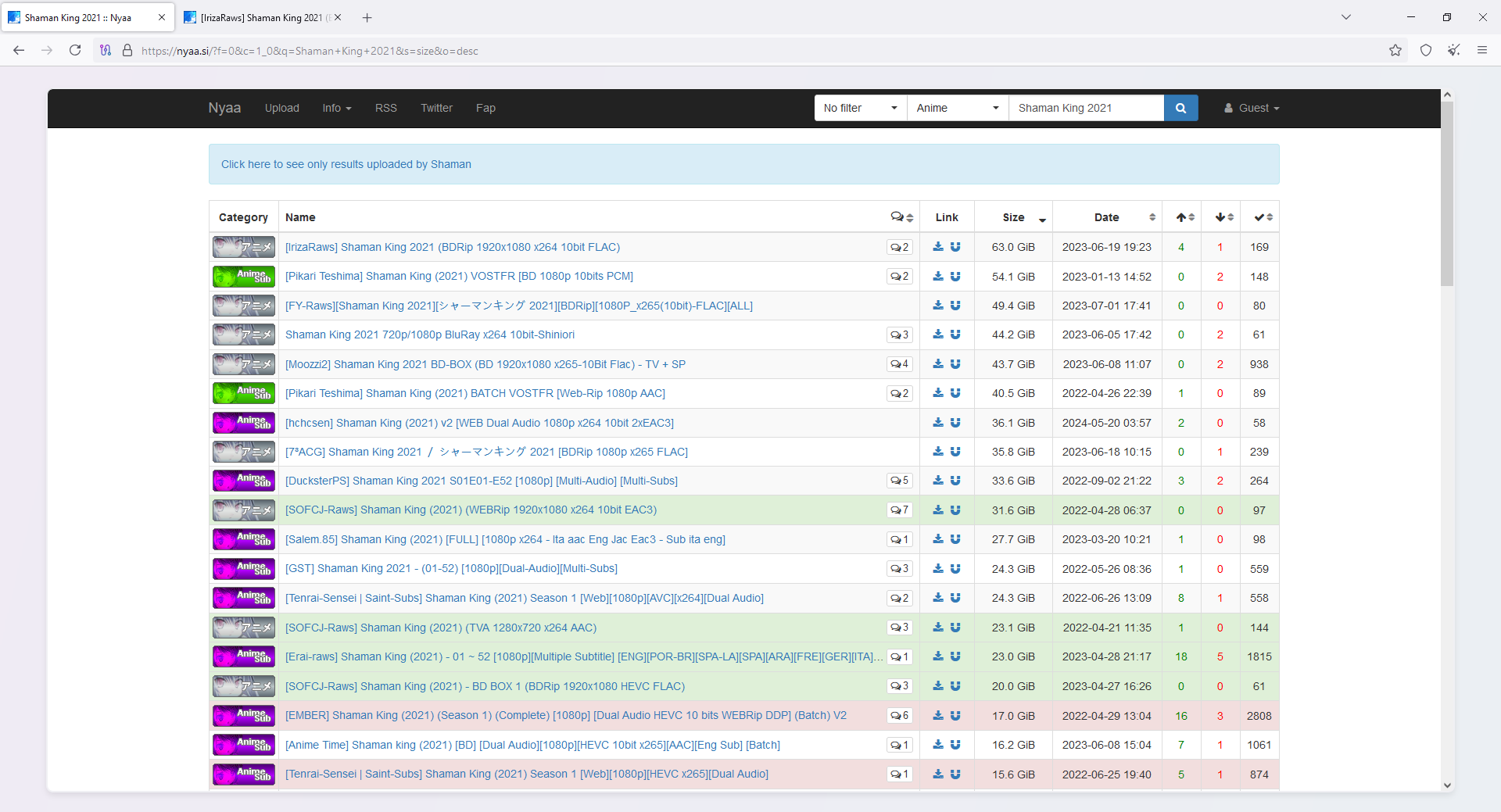Open a new browser tab
The image size is (1501, 812).
[x=367, y=17]
